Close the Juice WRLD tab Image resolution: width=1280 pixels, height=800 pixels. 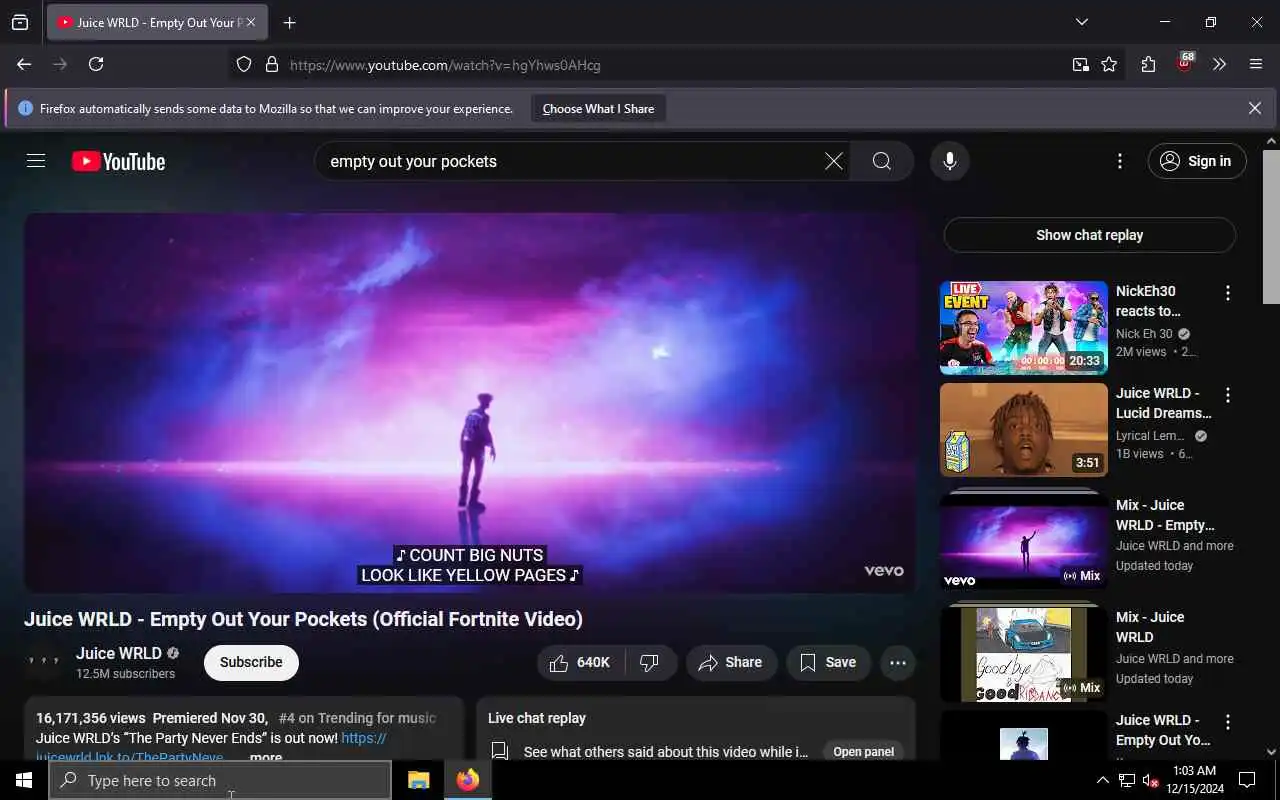pos(250,22)
